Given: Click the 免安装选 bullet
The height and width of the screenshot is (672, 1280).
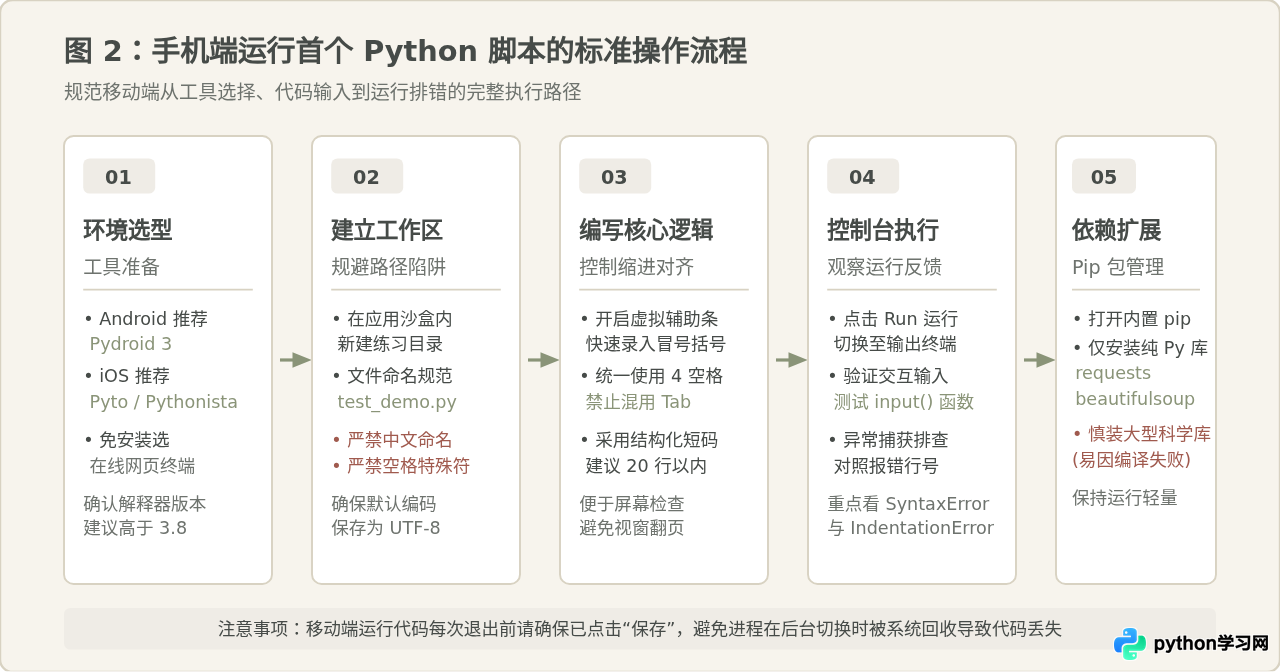Looking at the screenshot, I should click(127, 440).
